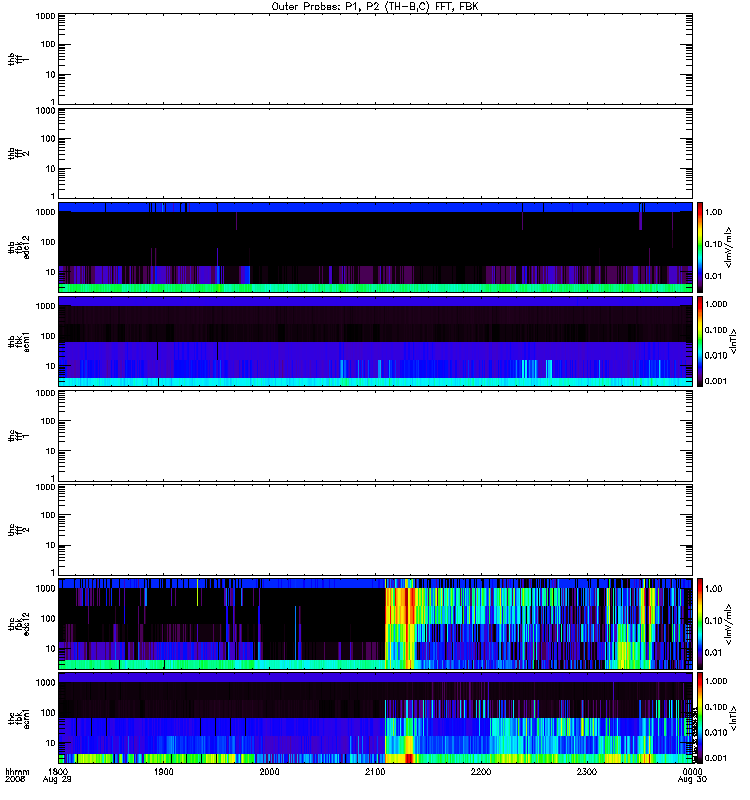Click the 'thb fbk edc12' y-axis label
The width and height of the screenshot is (750, 800).
(x=19, y=247)
